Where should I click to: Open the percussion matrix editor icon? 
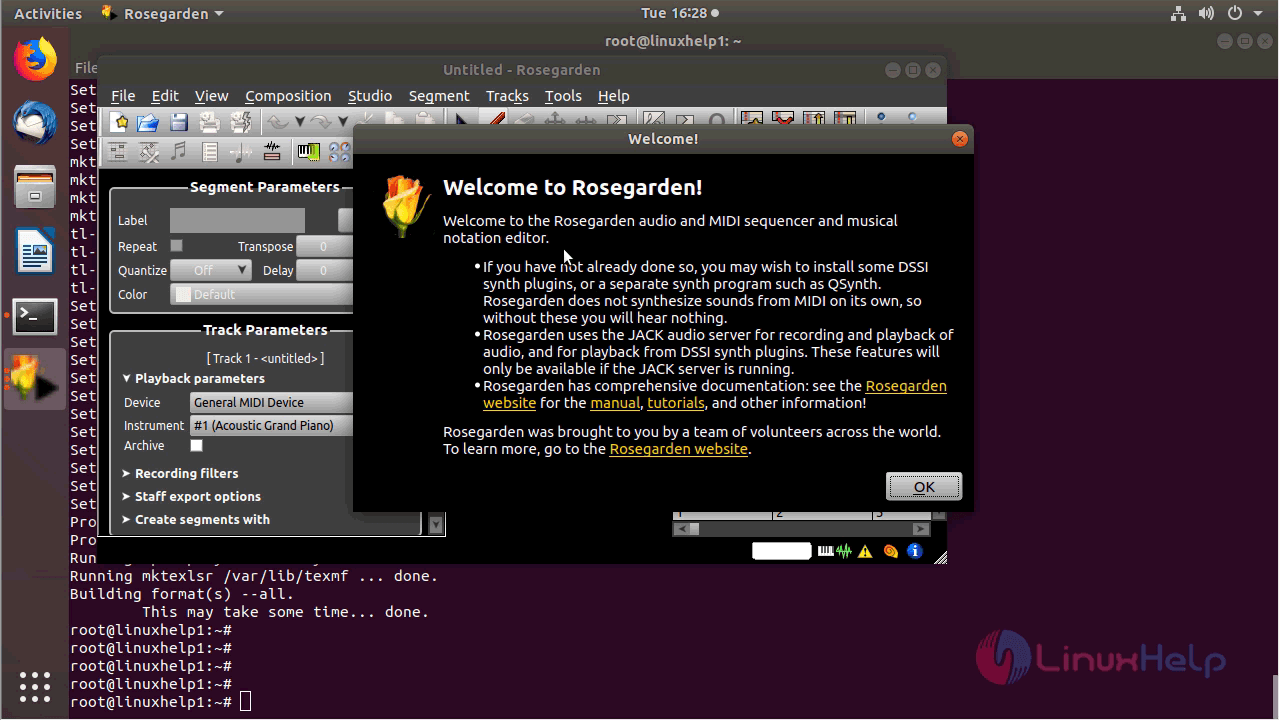148,152
